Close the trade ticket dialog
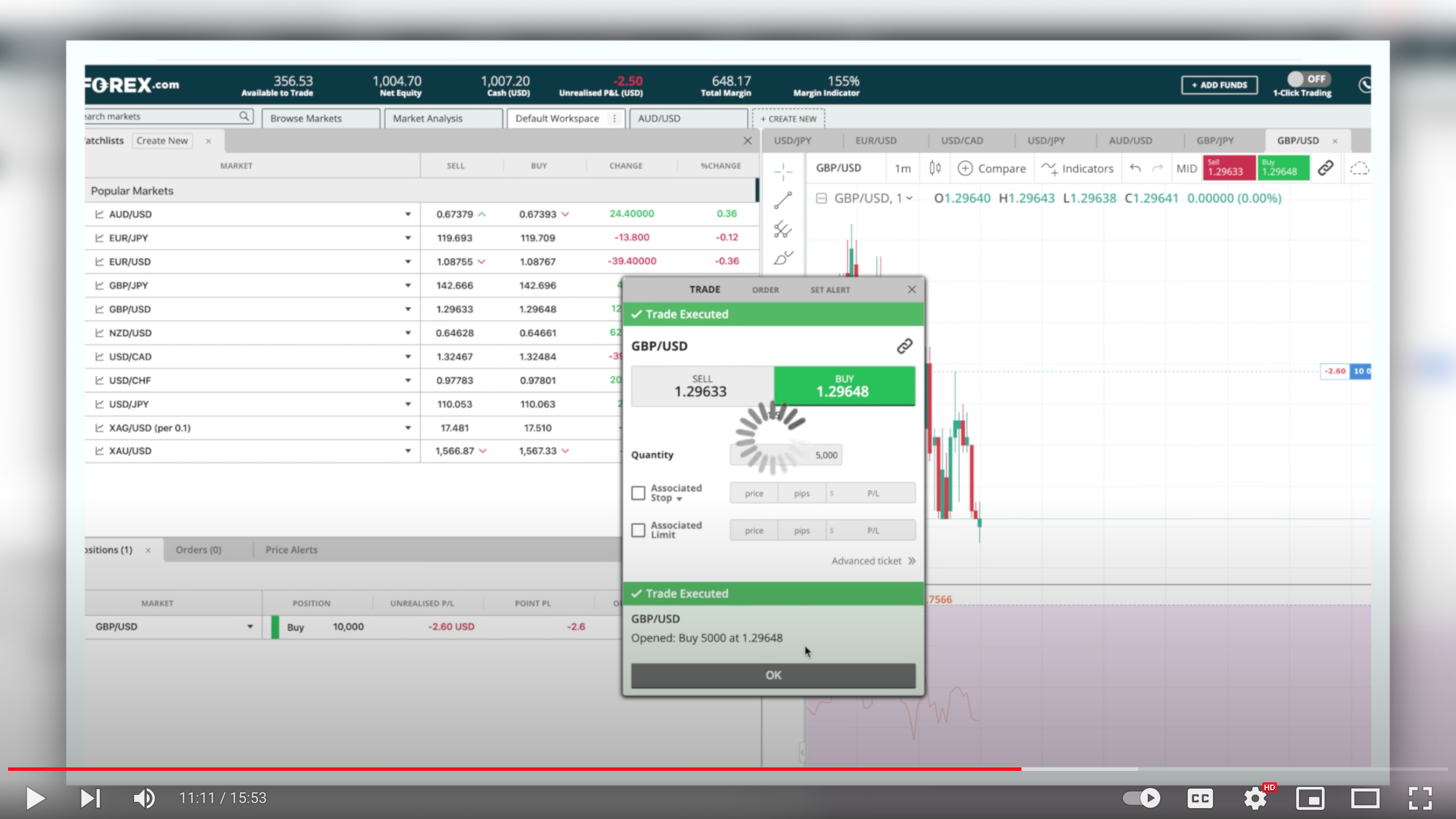This screenshot has height=819, width=1456. pos(911,290)
